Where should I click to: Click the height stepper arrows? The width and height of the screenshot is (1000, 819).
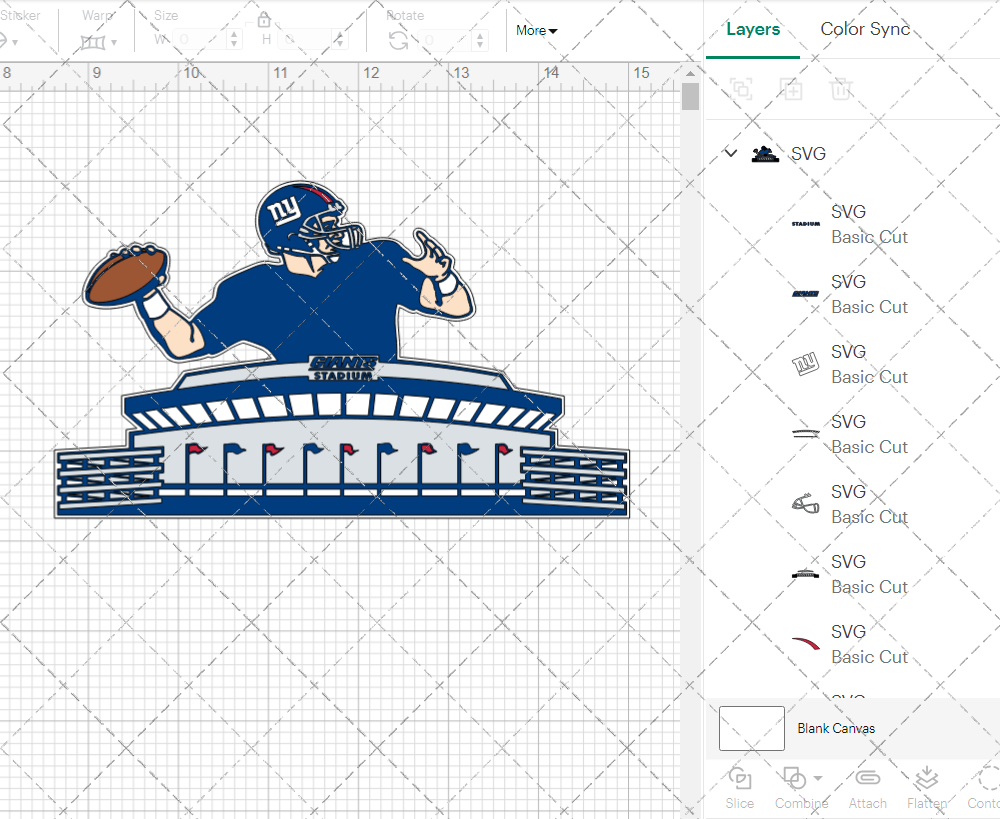(x=340, y=40)
